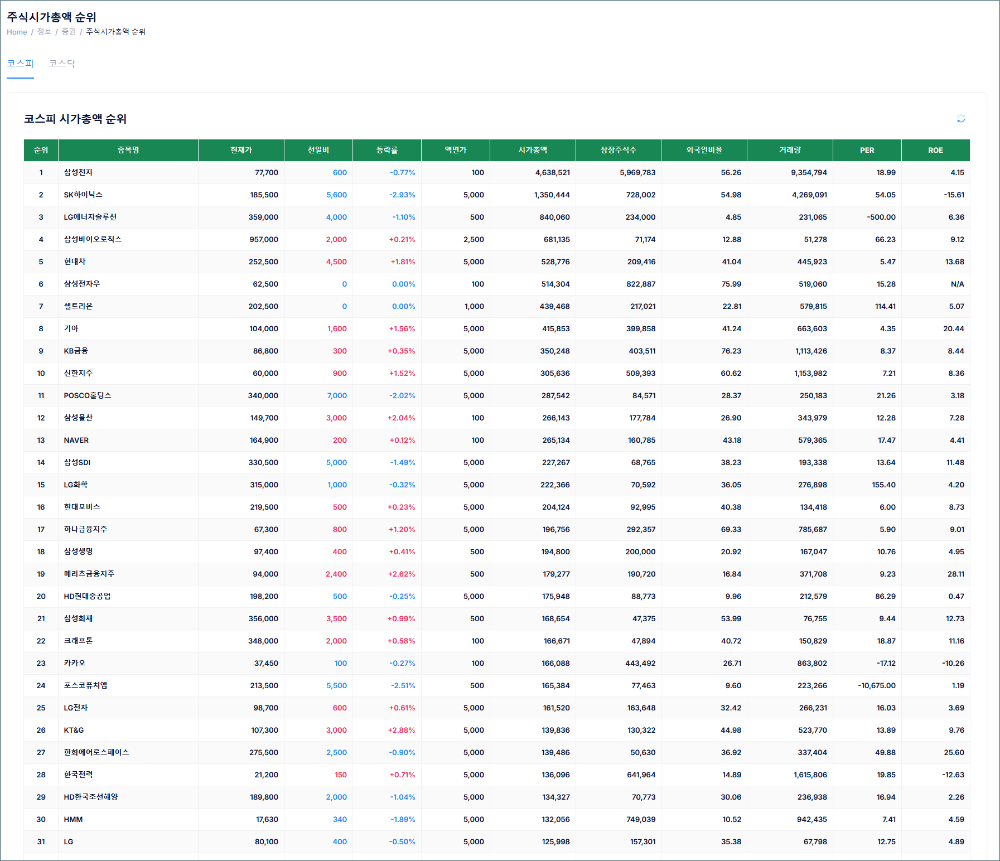Click the 종목명 column header
Viewport: 1000px width, 861px height.
point(128,150)
